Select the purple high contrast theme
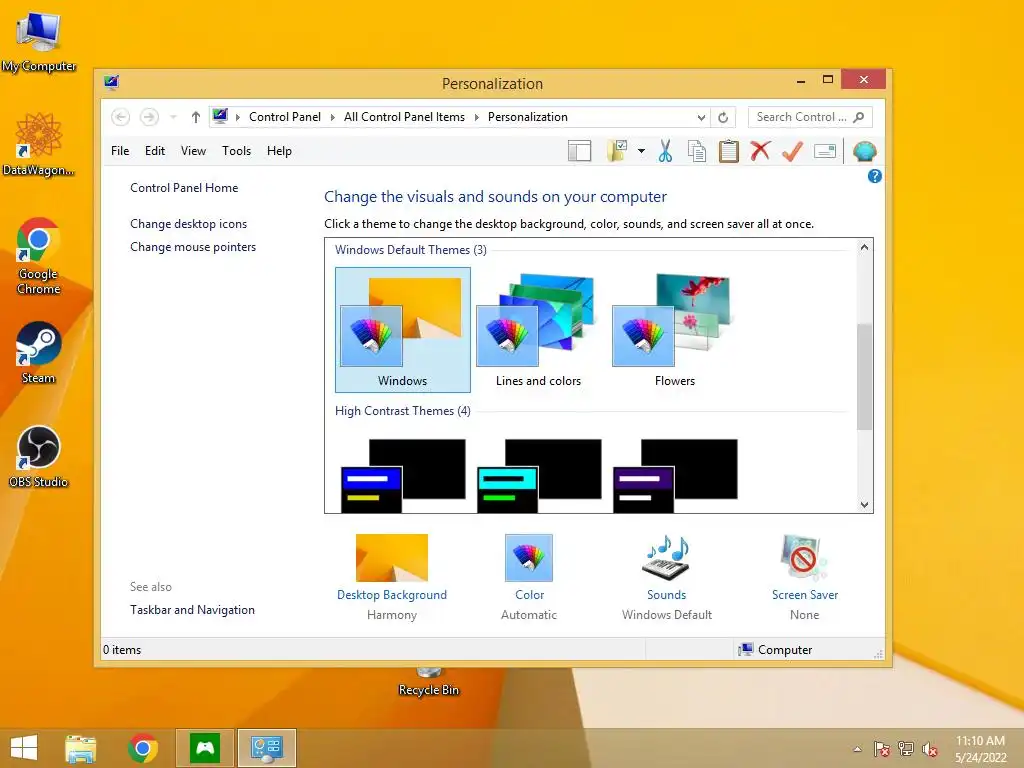1024x768 pixels. [675, 475]
